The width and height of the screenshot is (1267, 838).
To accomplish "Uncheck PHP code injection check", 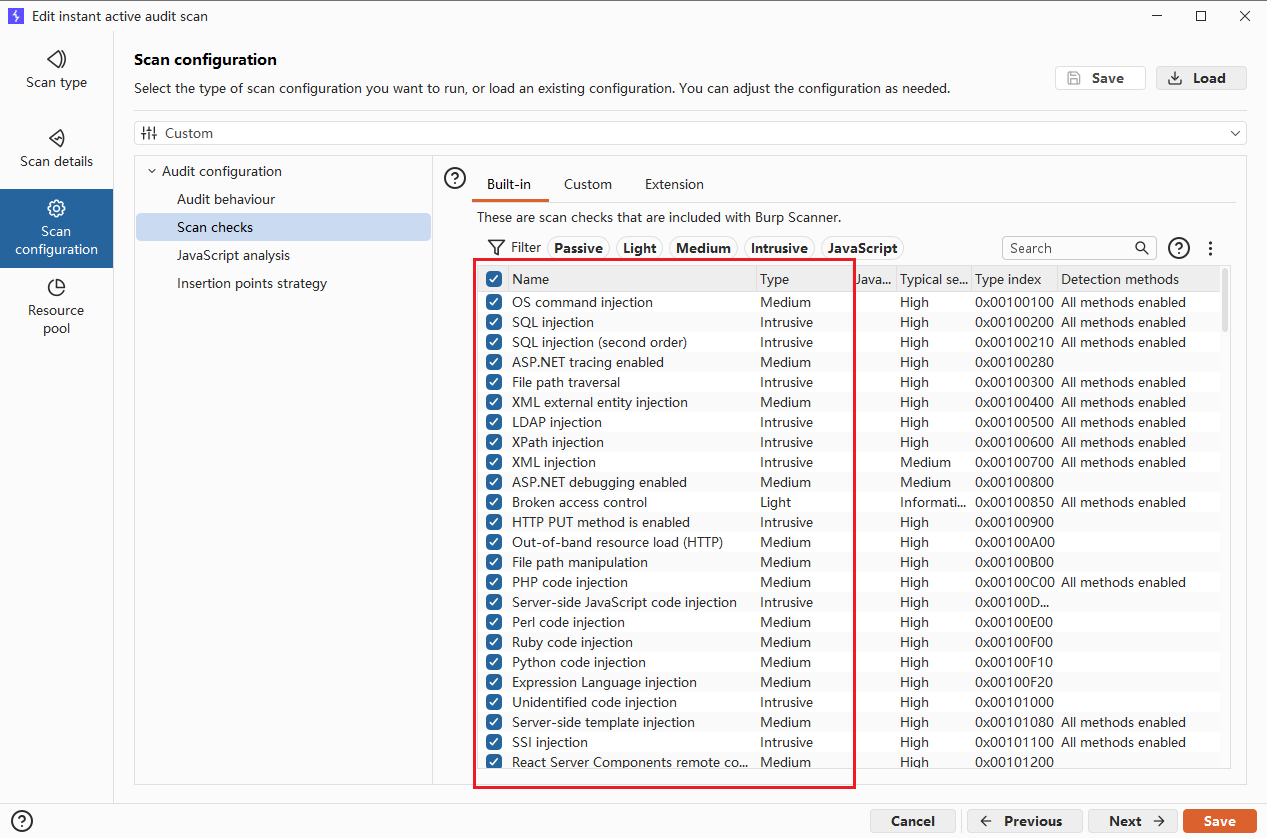I will 494,582.
